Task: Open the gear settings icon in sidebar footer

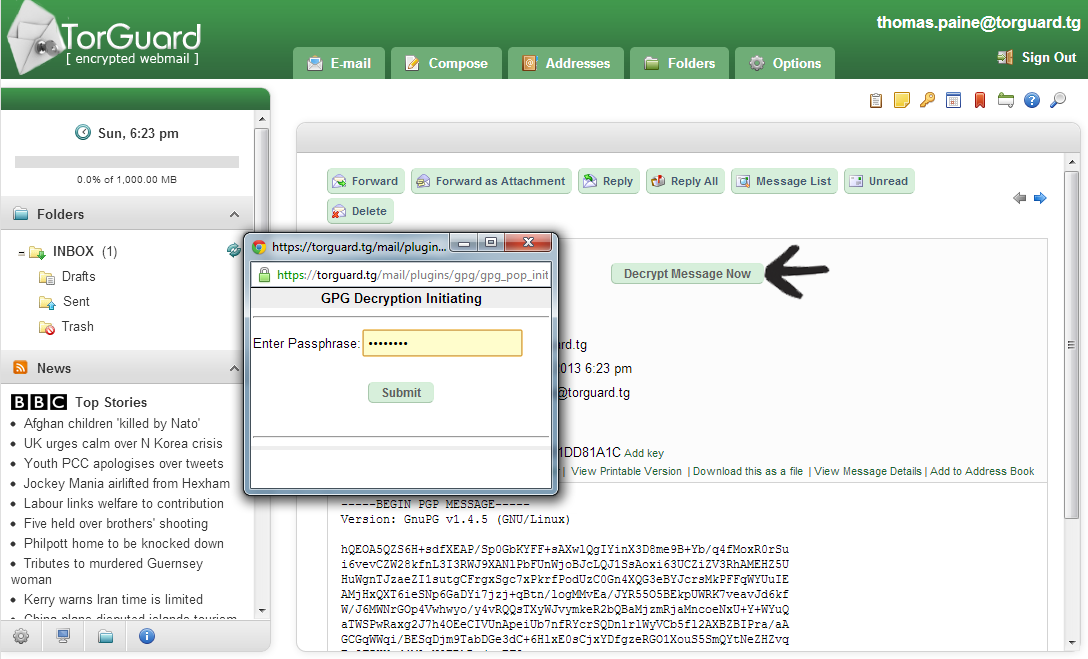Action: (22, 636)
